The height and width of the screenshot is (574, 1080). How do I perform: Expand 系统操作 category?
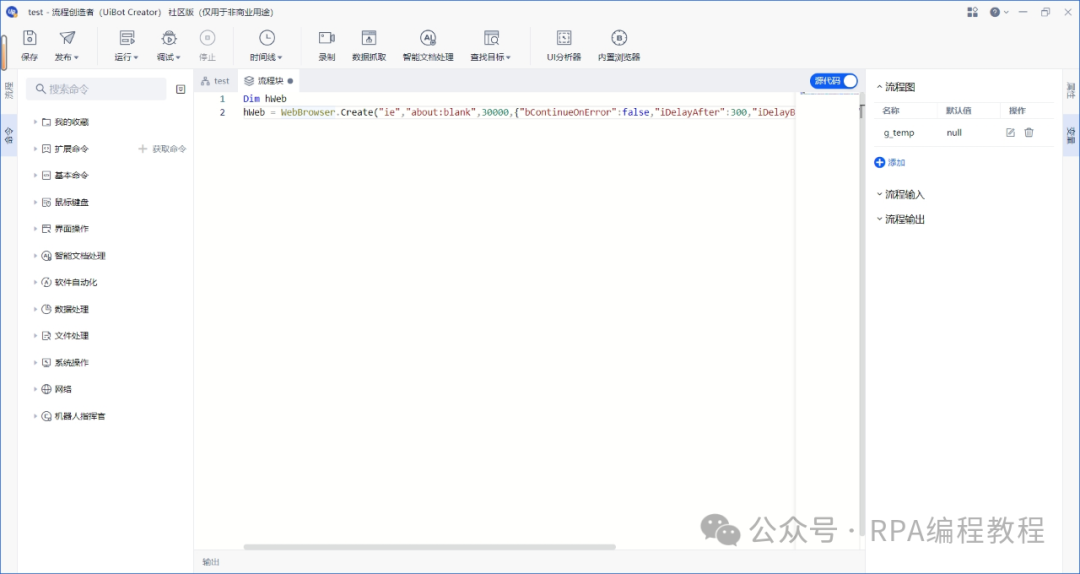point(35,362)
